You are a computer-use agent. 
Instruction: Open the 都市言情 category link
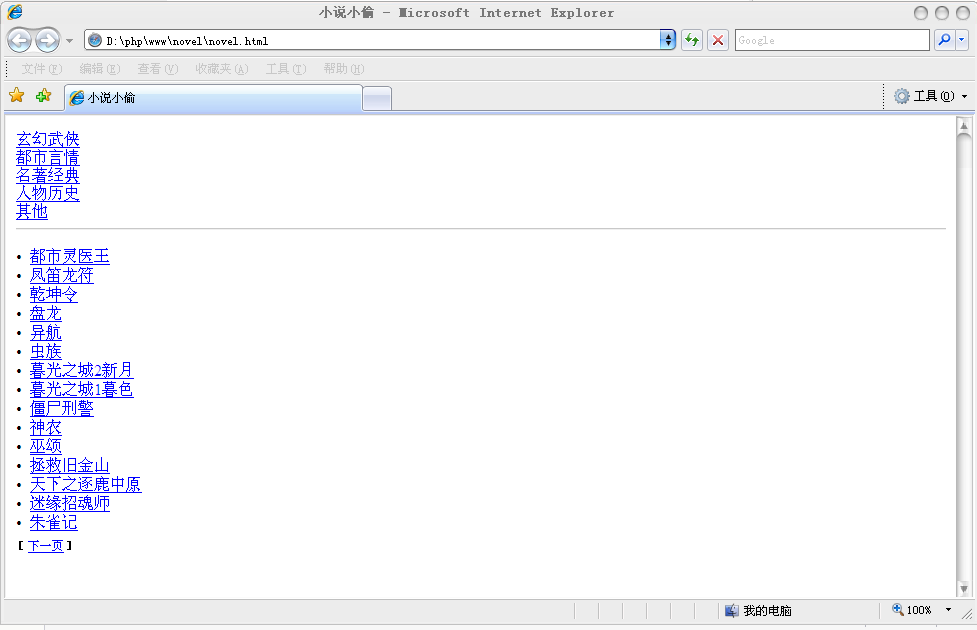48,157
